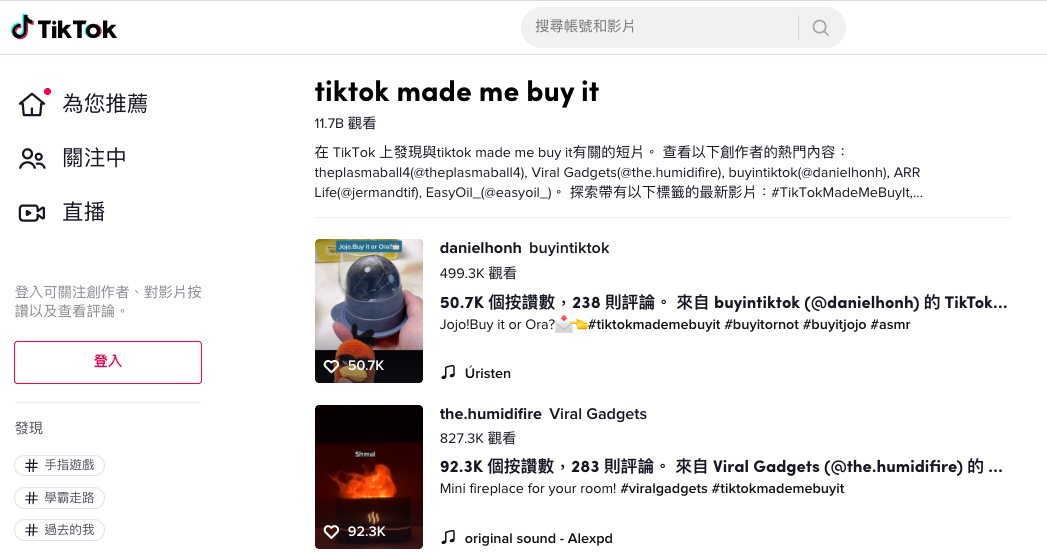This screenshot has height=552, width=1047.
Task: Open danielhonh creator profile link
Action: click(x=480, y=248)
